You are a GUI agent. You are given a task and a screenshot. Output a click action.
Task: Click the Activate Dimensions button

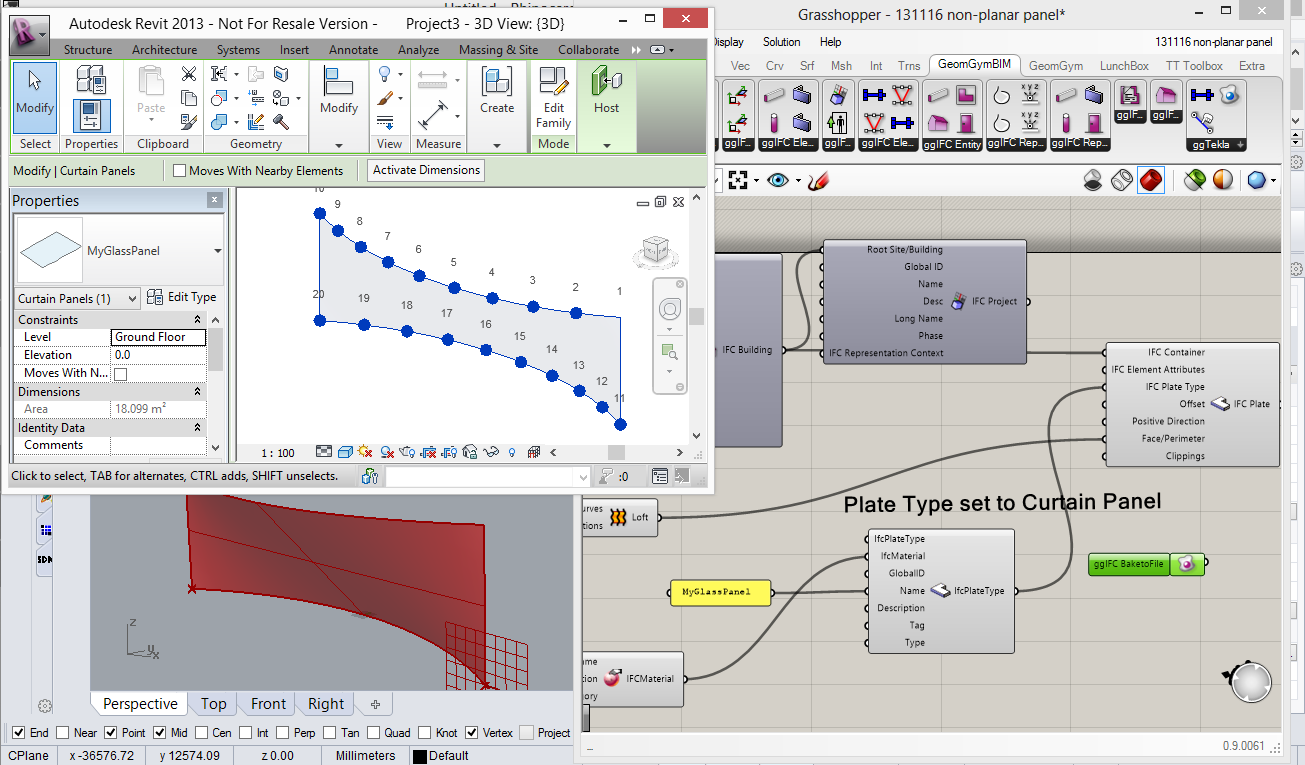[x=427, y=171]
